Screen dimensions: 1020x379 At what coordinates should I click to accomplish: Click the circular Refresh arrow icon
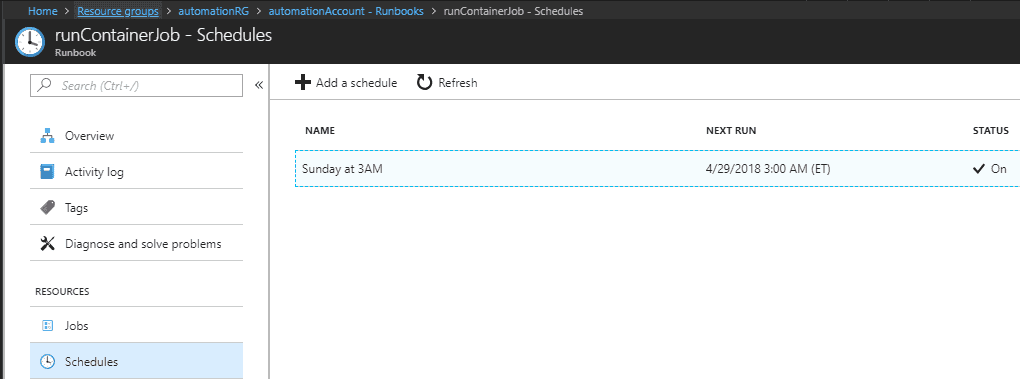tap(425, 83)
